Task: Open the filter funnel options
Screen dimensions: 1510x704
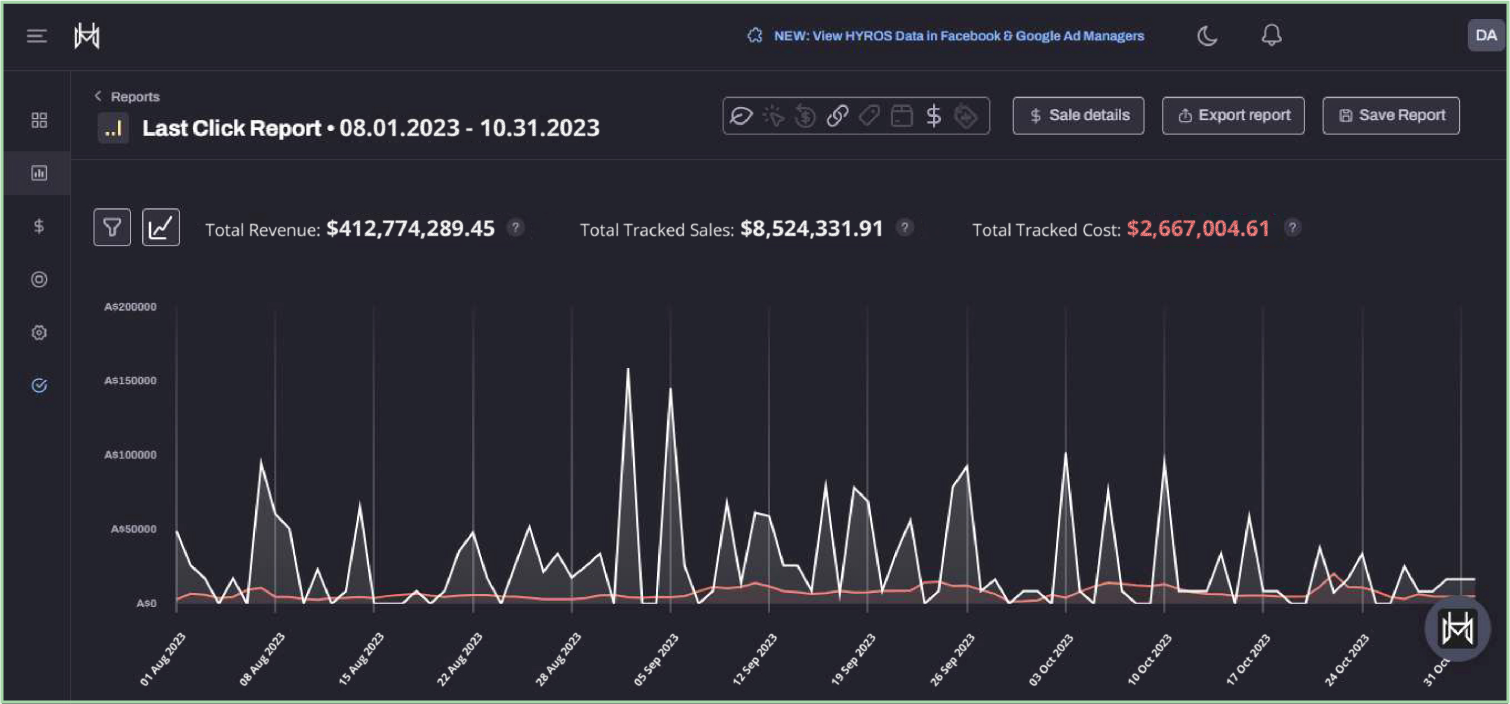Action: [112, 228]
